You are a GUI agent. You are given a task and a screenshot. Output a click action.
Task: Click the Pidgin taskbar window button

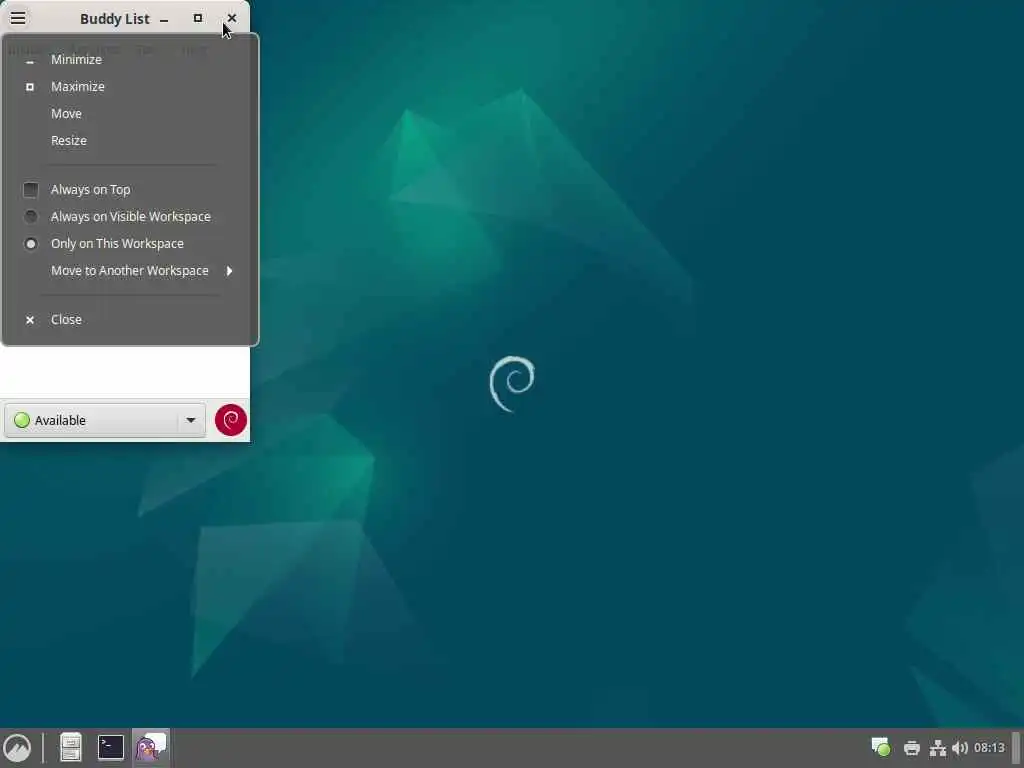point(151,748)
